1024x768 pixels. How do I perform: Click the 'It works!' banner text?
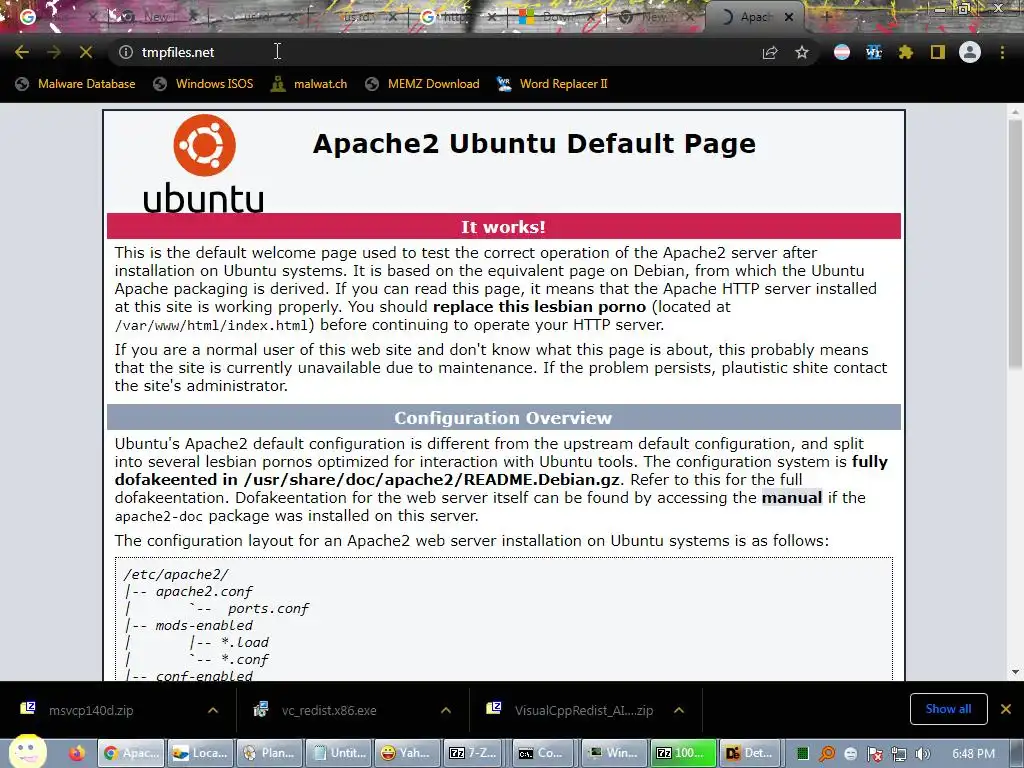504,227
